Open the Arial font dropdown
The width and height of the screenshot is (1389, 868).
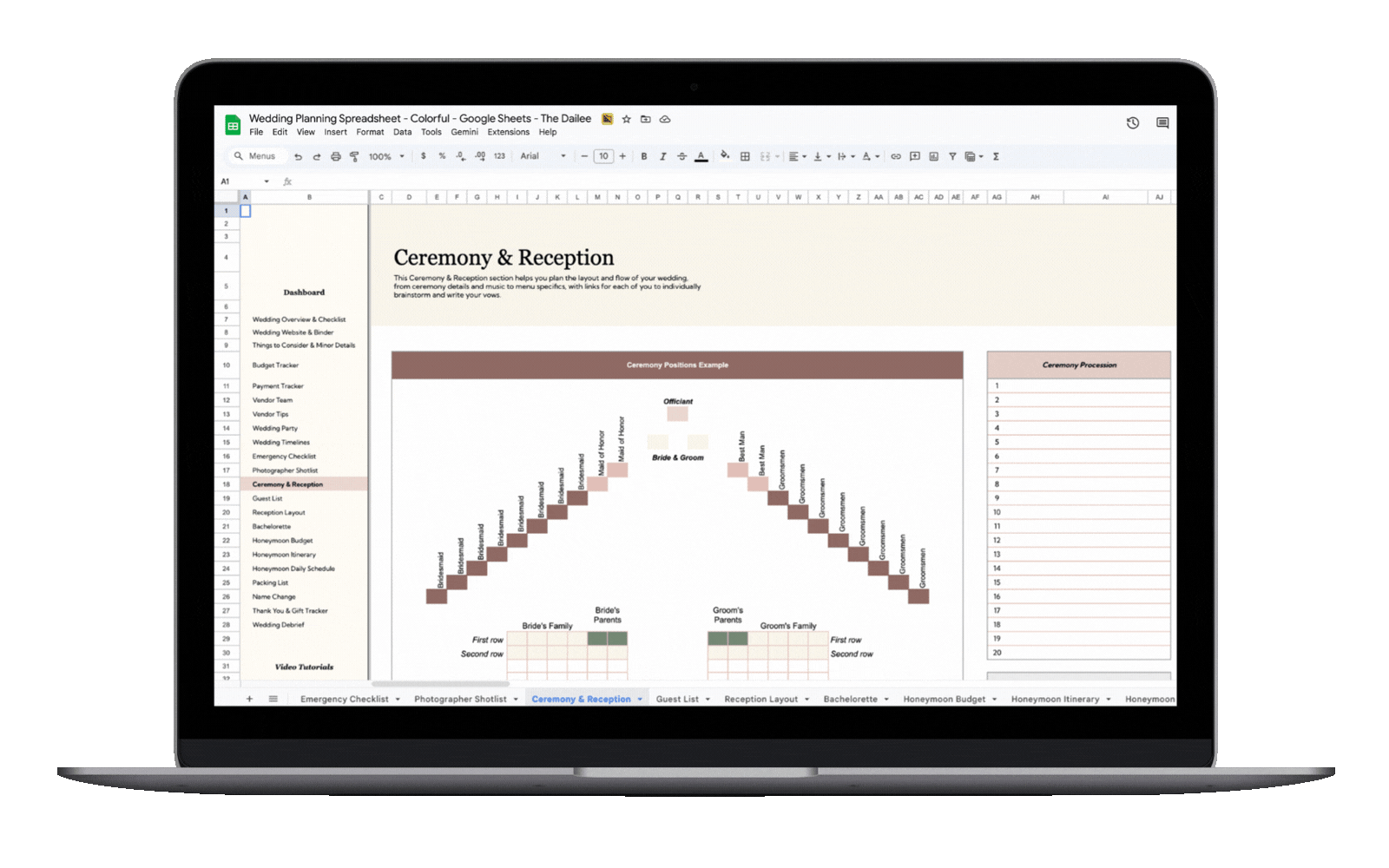pos(543,156)
